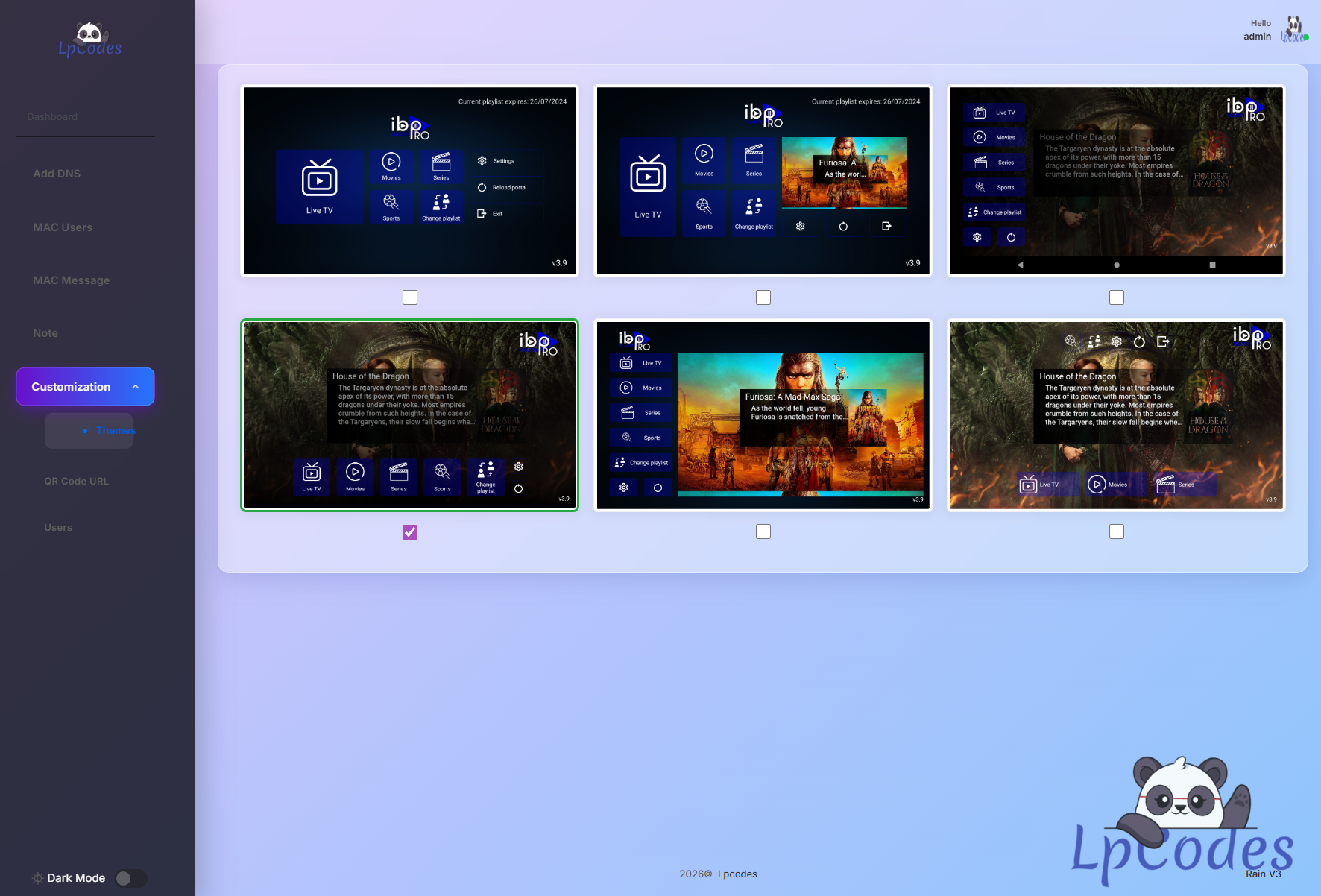Toggle the Dark Mode switch

131,878
